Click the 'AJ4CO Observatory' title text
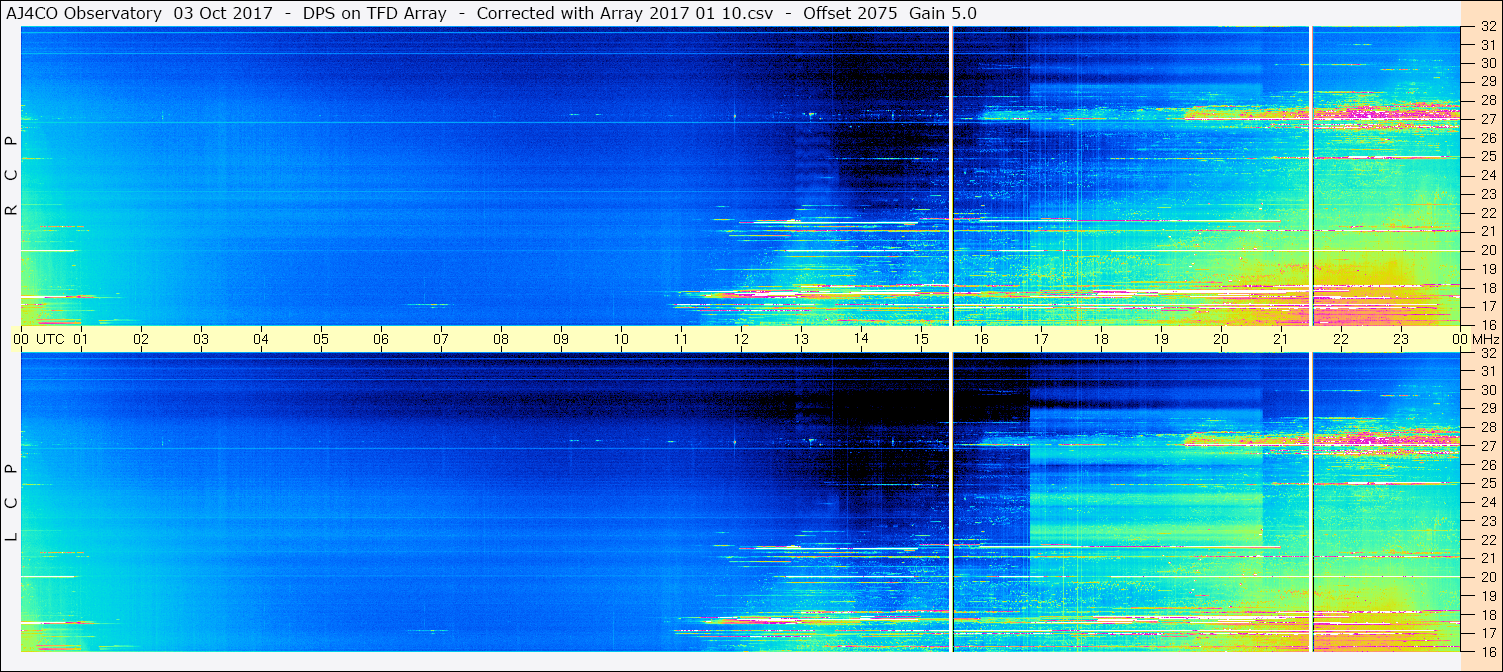Screen dimensions: 1503x672 click(x=84, y=13)
